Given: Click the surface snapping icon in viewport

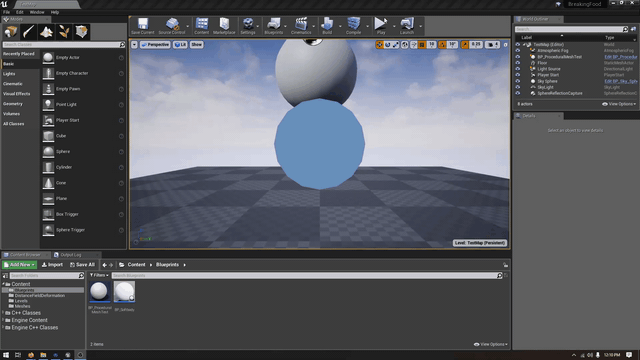Looking at the screenshot, I should 413,44.
